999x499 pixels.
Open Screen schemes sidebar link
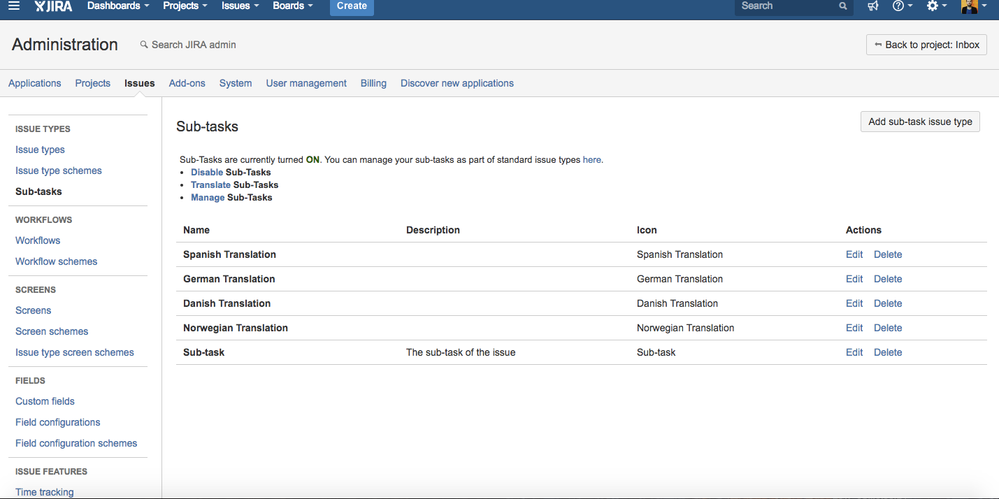pos(52,332)
